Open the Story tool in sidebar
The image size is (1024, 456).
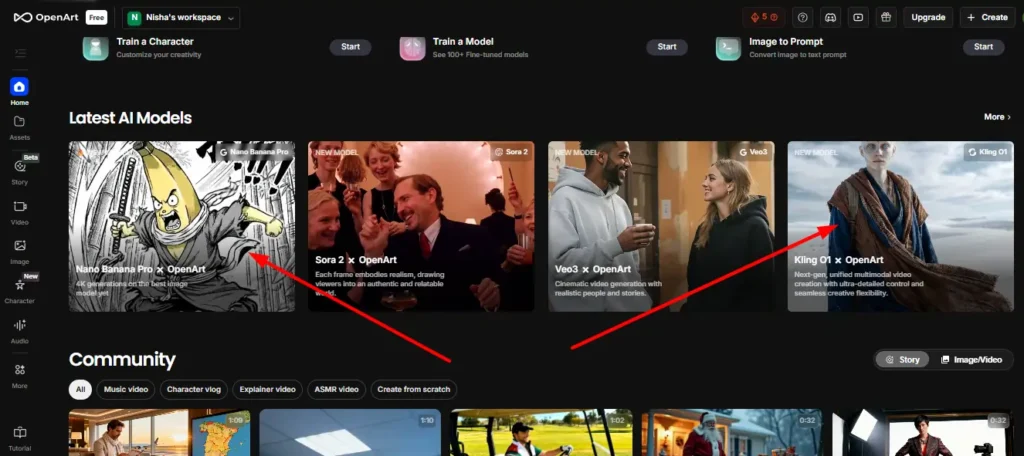pos(19,169)
